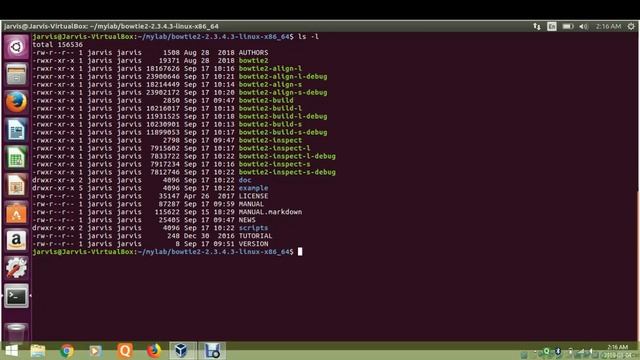Click the Ubuntu panel clock 2:16 AM
640x360 pixels.
click(x=608, y=27)
